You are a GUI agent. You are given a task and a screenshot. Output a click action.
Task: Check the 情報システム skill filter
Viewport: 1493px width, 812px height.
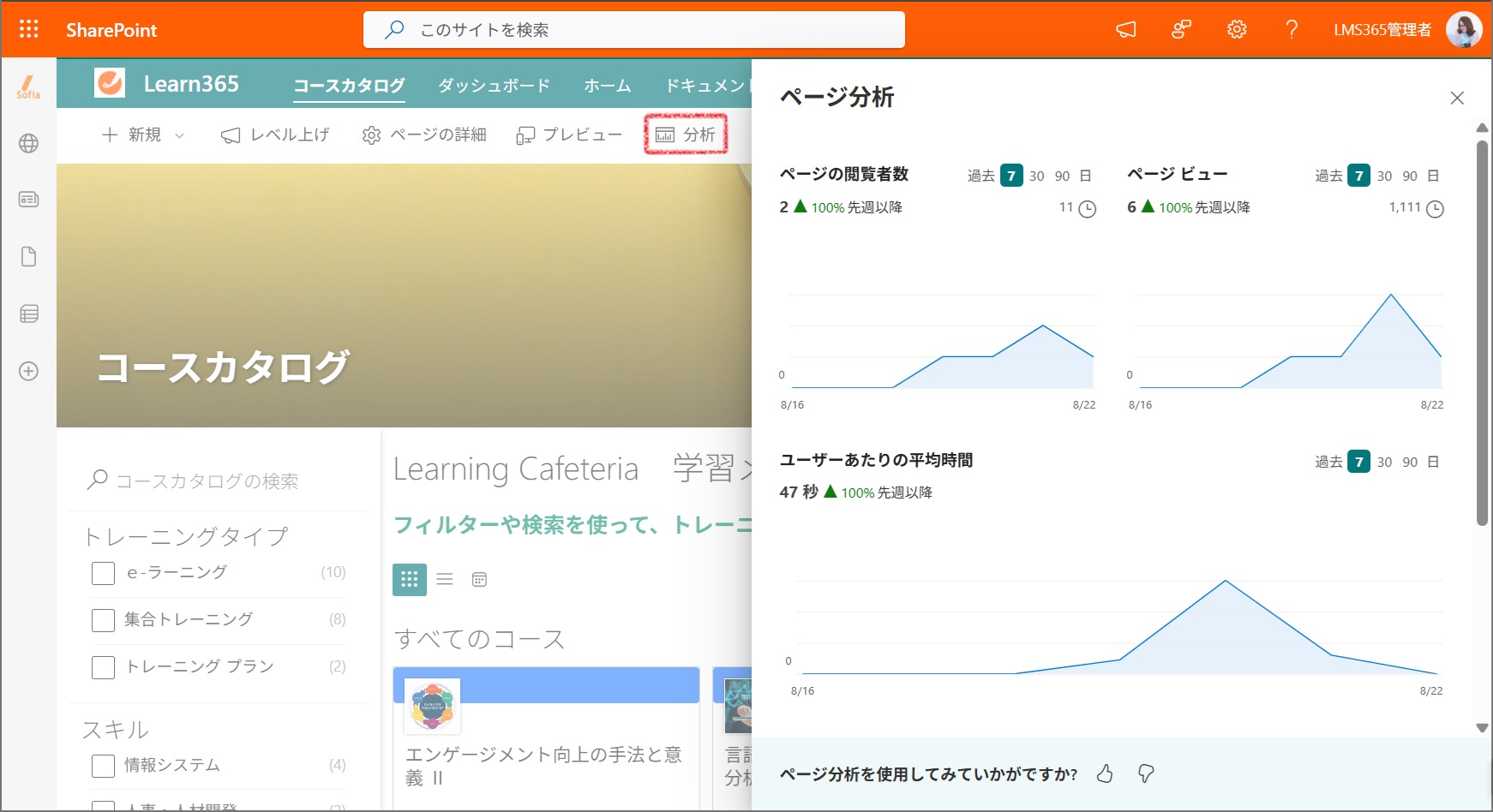click(x=103, y=766)
